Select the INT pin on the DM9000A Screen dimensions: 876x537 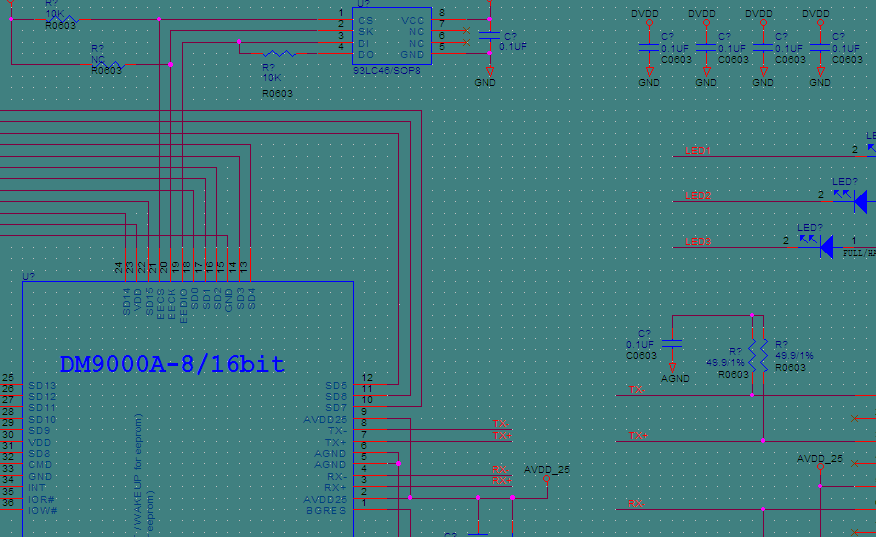point(37,487)
